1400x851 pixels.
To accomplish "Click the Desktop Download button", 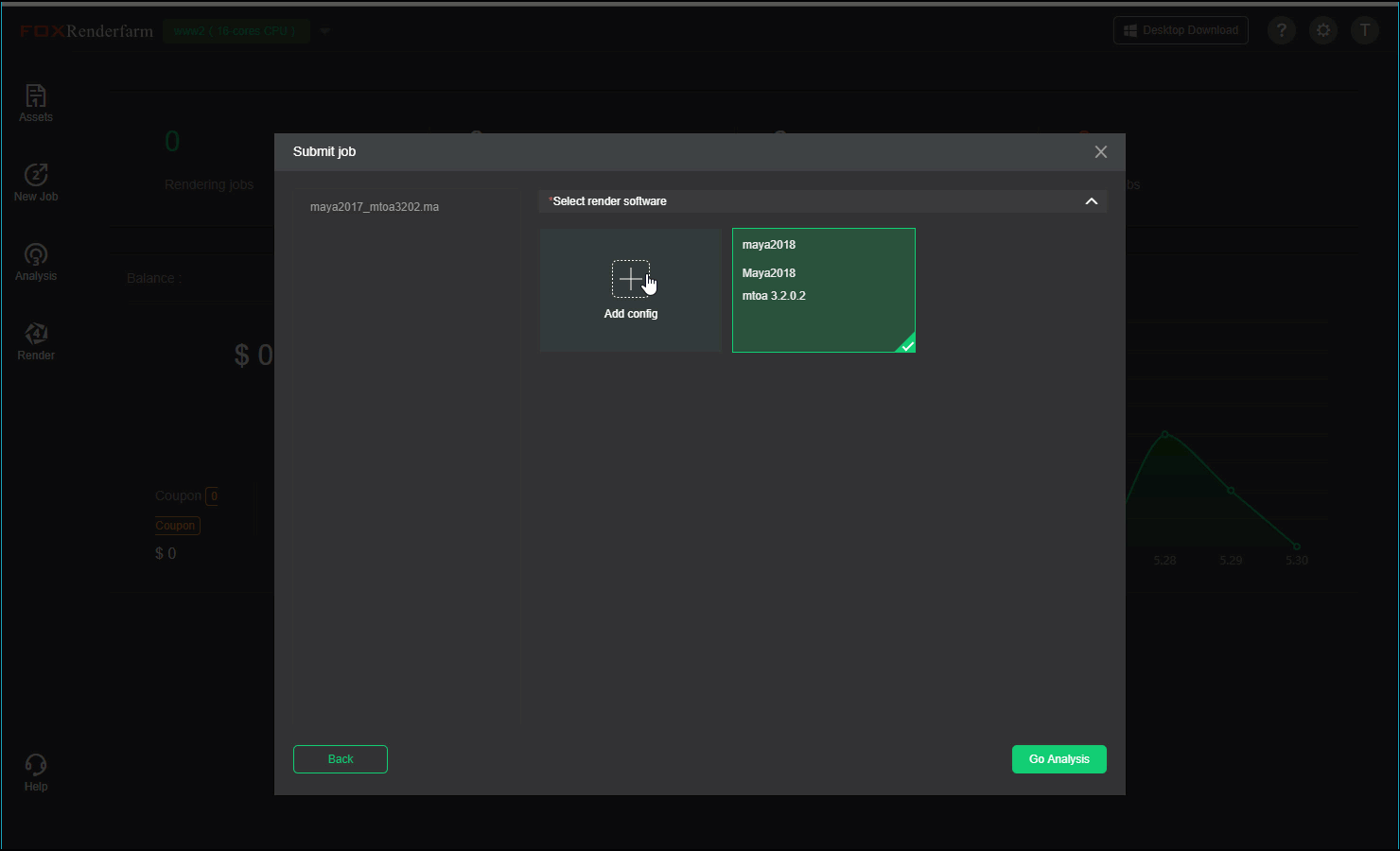I will coord(1181,30).
